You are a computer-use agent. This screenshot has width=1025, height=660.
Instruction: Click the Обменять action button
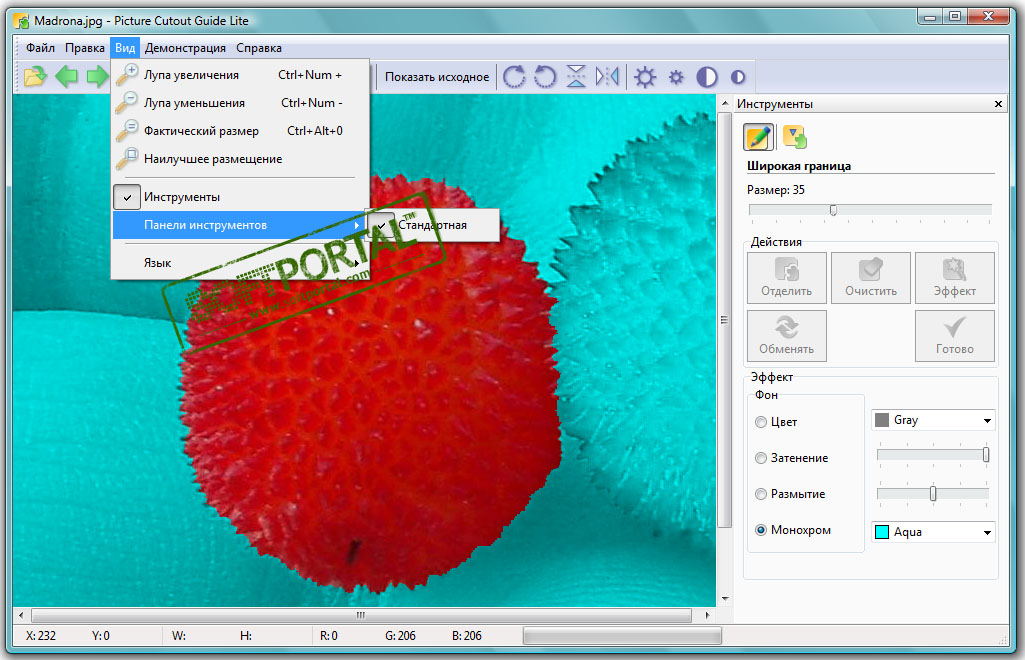click(786, 336)
